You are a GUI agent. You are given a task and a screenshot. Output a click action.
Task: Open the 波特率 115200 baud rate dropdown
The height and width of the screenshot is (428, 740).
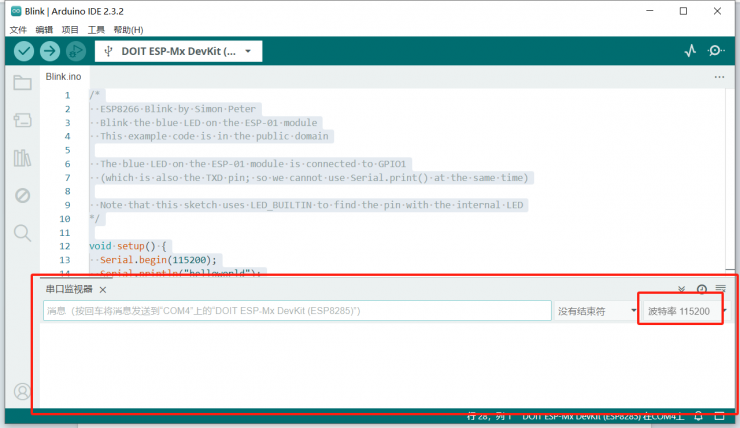(684, 312)
